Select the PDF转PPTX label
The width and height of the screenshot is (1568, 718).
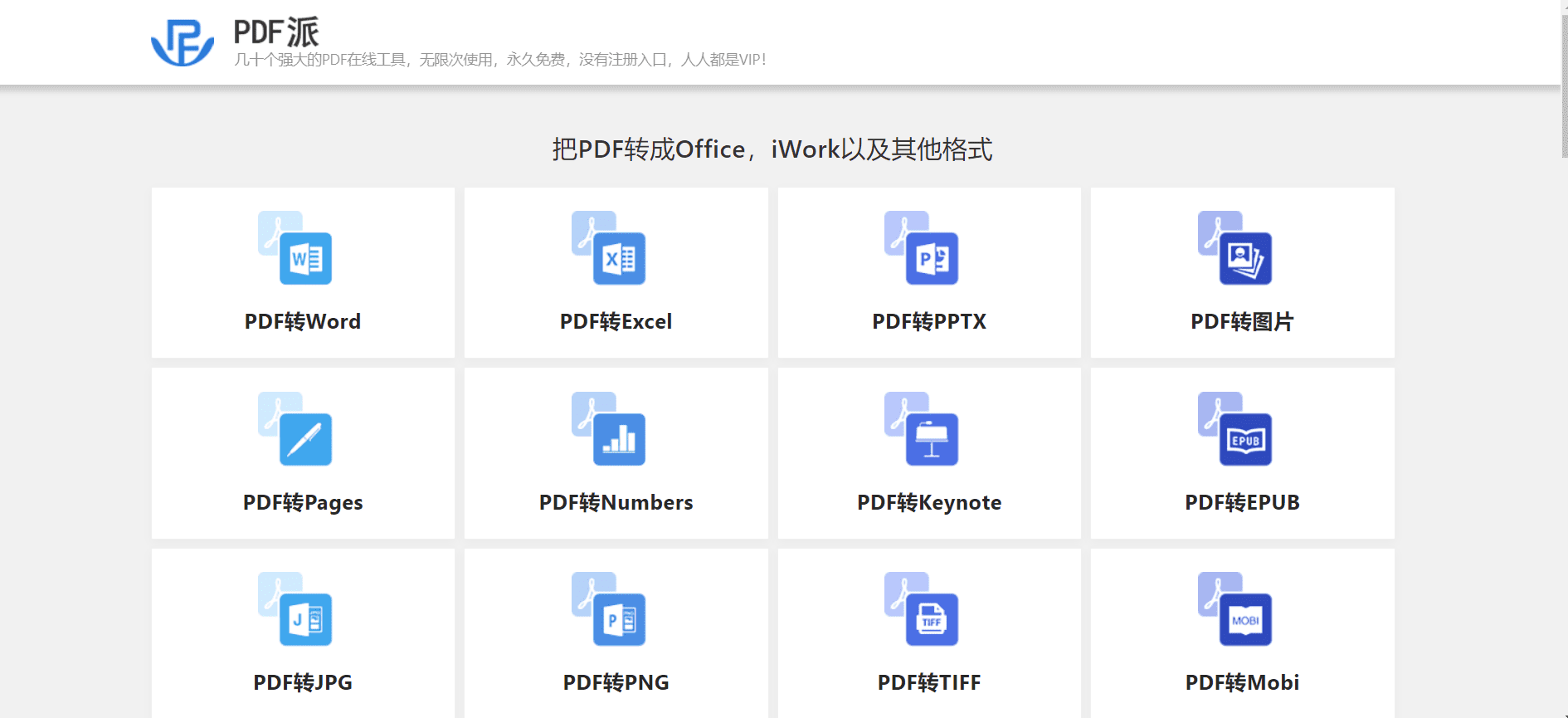tap(929, 321)
